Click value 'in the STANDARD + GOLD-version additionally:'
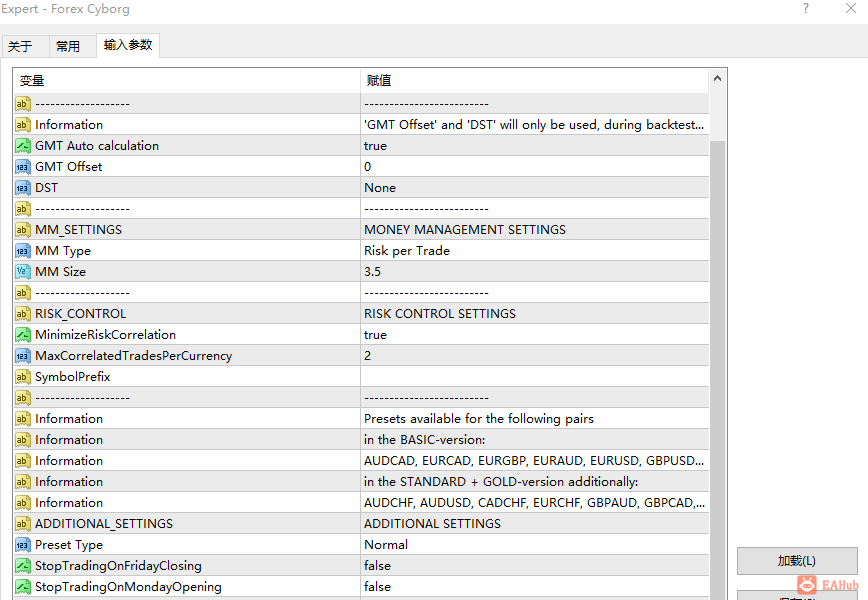 501,482
